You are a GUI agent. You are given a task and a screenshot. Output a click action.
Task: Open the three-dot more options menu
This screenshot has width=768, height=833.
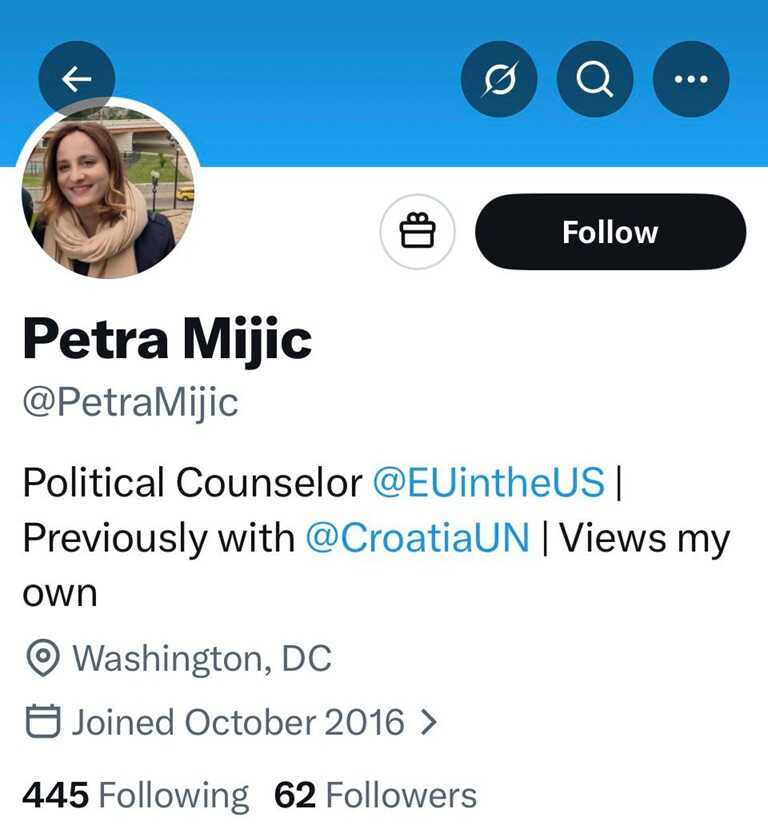tap(691, 79)
